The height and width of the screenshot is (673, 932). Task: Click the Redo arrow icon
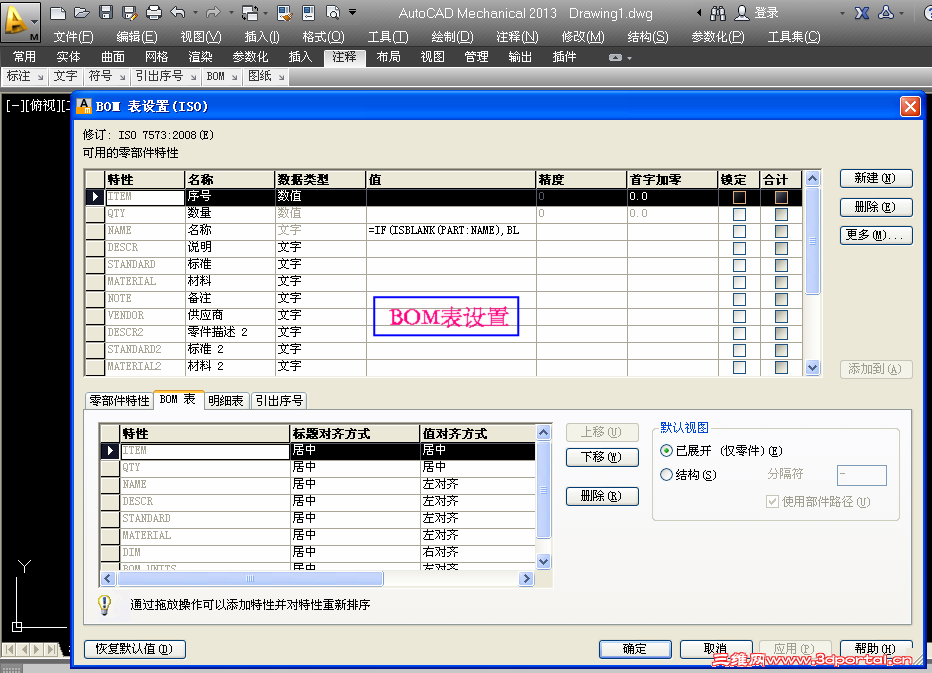coord(212,12)
